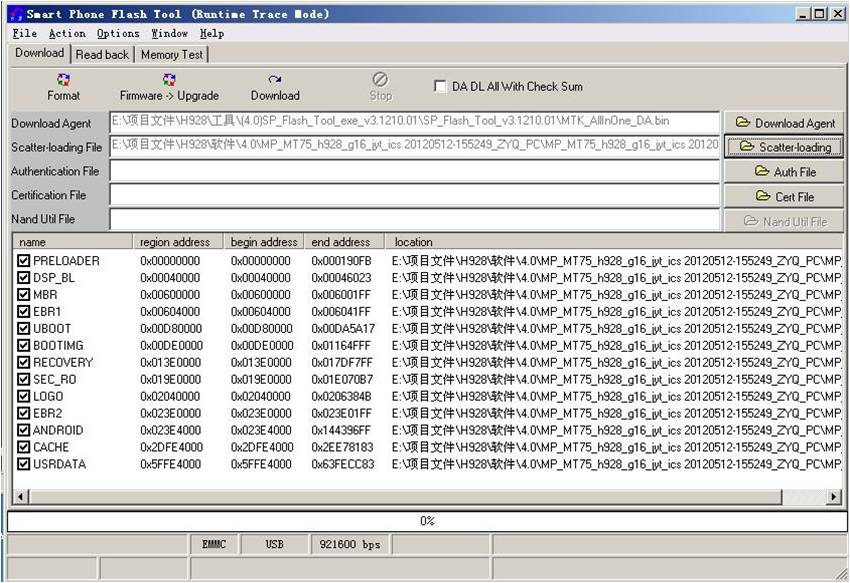Click the Download Agent path field
The width and height of the screenshot is (850, 583).
point(415,122)
